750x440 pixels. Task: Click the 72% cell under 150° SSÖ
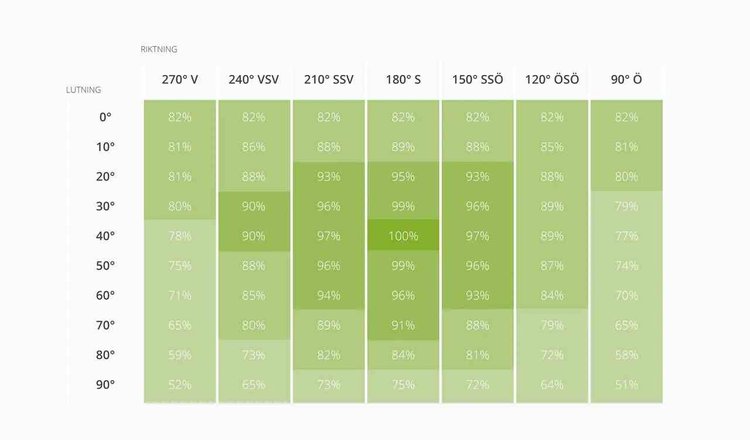pyautogui.click(x=477, y=384)
